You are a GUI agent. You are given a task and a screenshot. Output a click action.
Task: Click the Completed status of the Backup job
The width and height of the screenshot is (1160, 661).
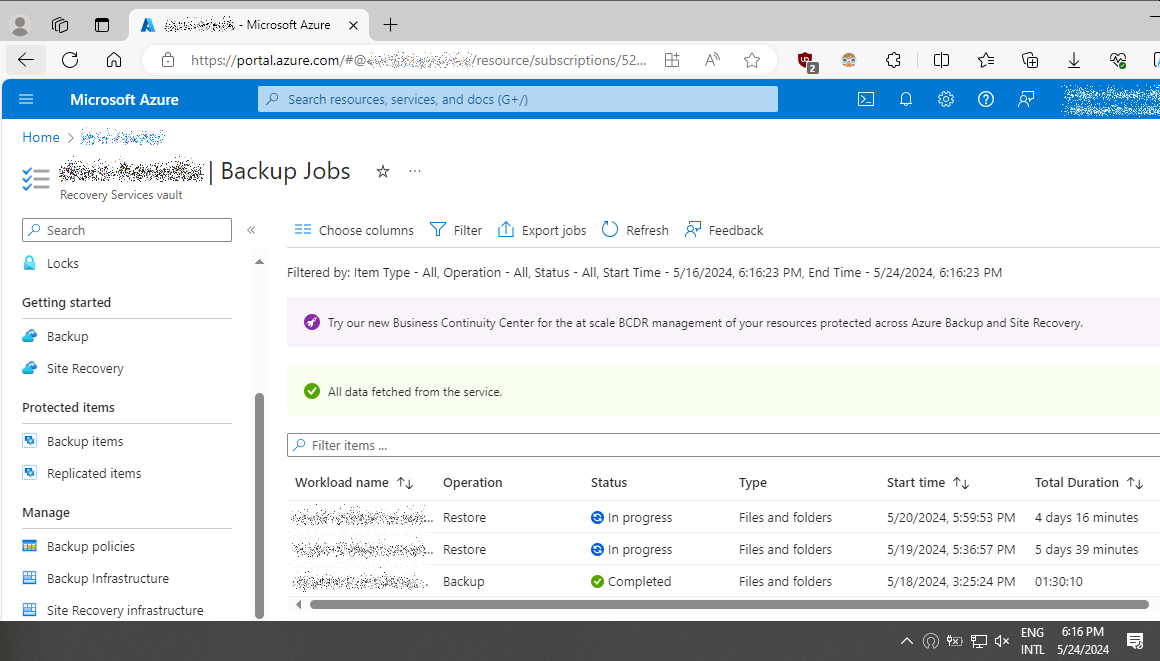[631, 582]
